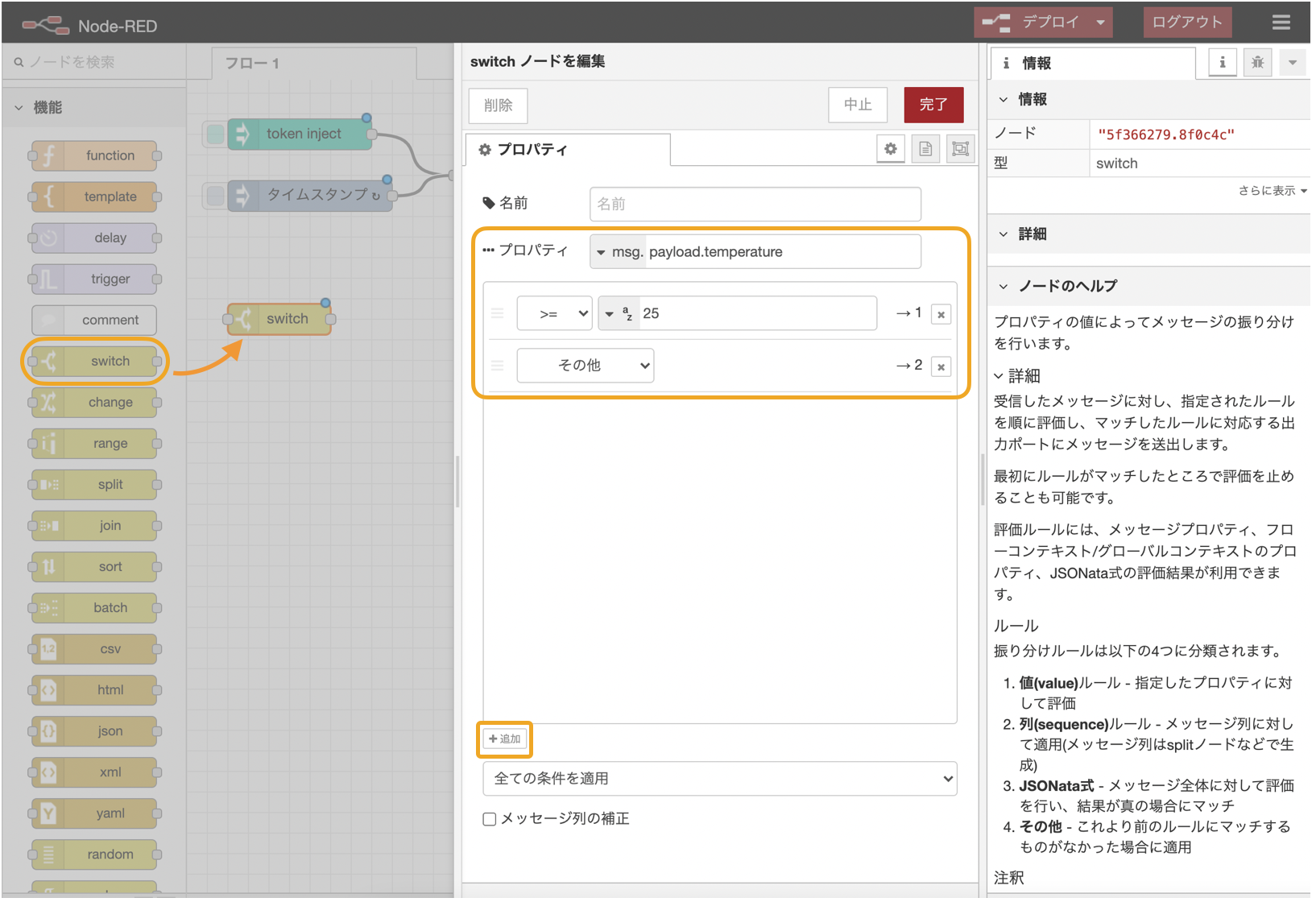
Task: Open the info i sidebar icon
Action: point(1222,62)
